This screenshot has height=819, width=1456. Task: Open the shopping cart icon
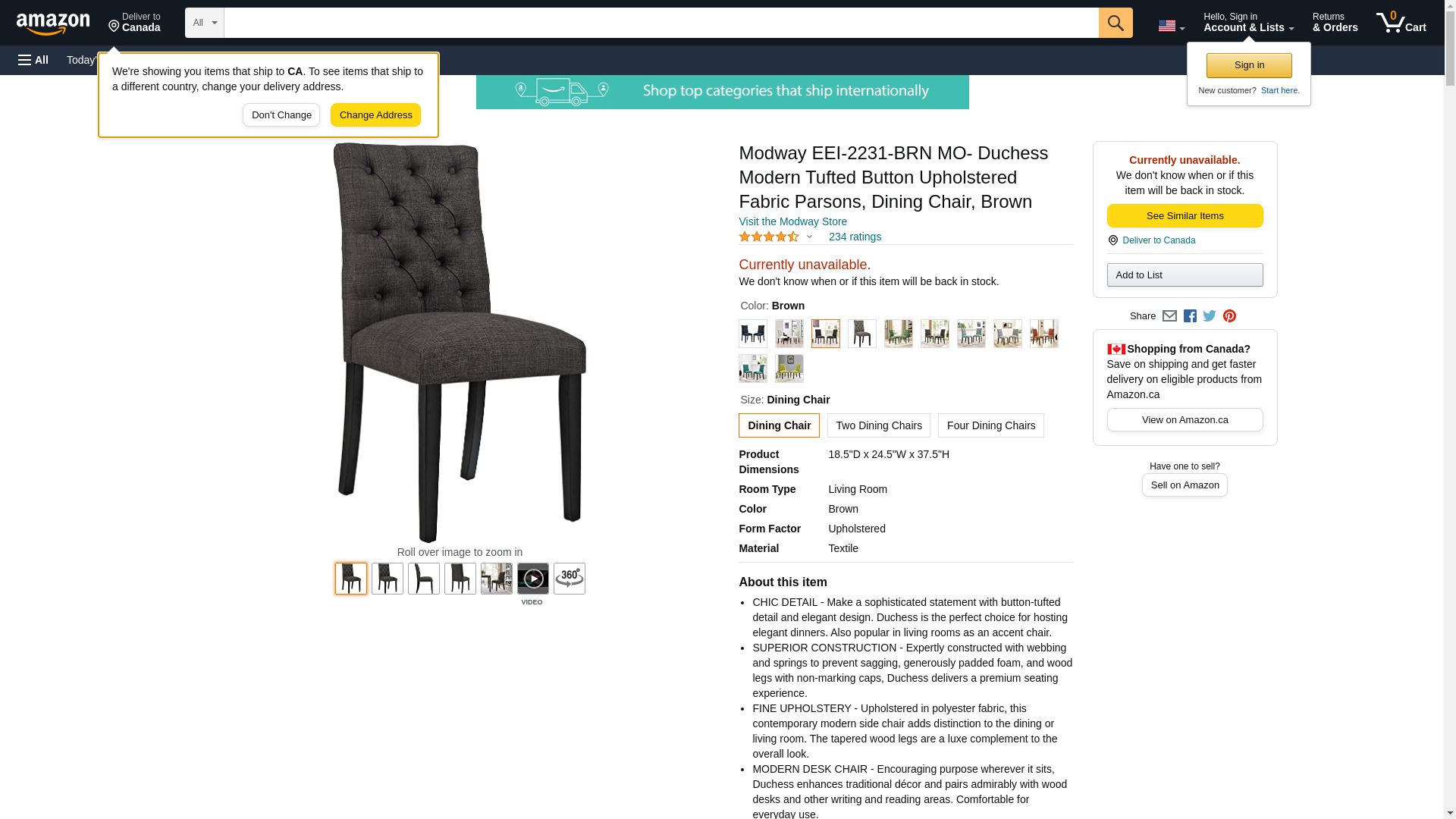[1401, 23]
